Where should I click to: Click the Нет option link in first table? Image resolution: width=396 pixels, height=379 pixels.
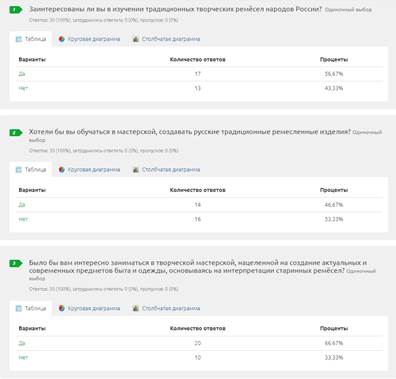[x=23, y=88]
